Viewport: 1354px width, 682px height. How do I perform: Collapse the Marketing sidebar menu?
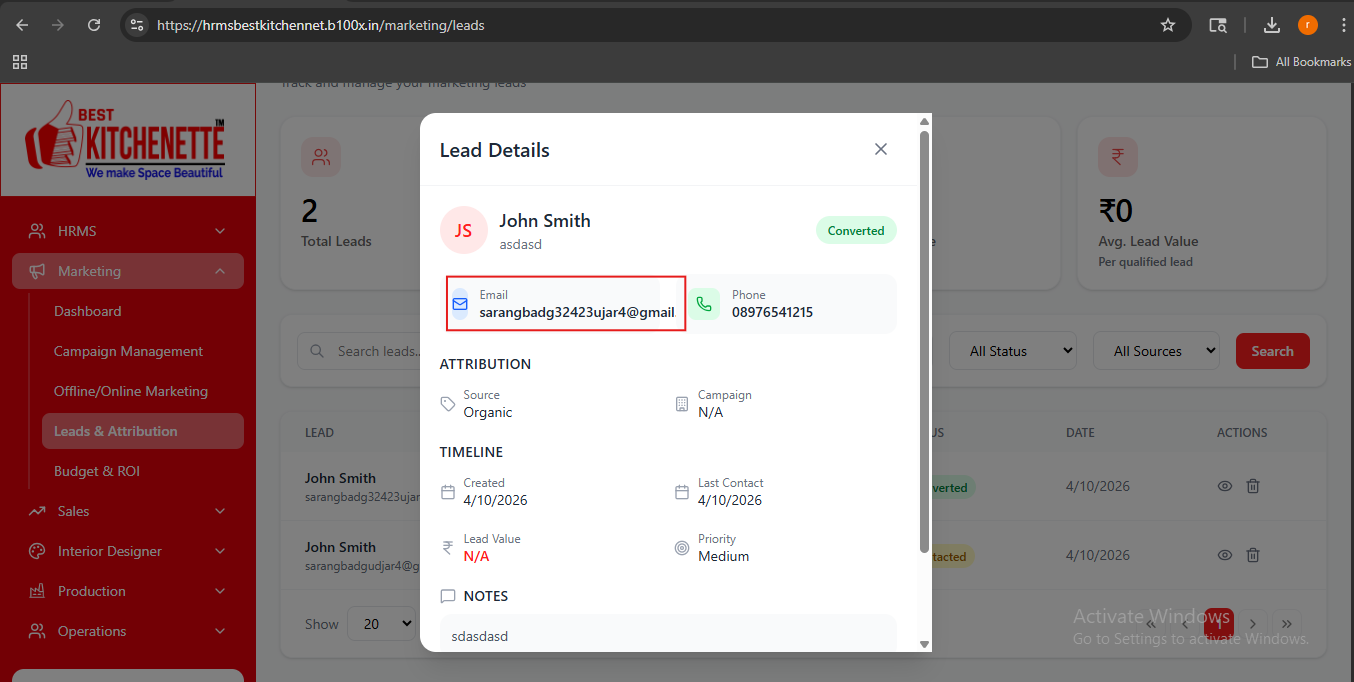click(128, 271)
